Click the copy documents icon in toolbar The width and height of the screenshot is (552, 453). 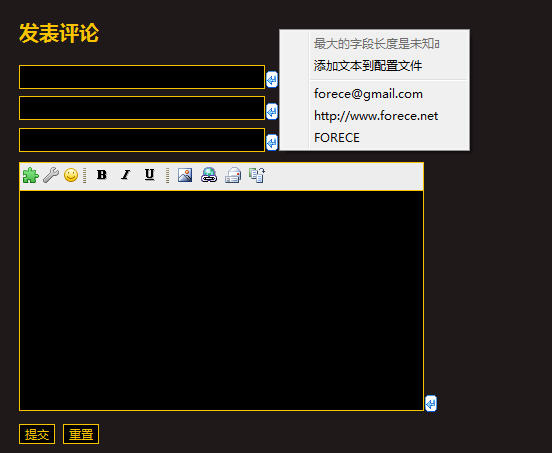(257, 175)
